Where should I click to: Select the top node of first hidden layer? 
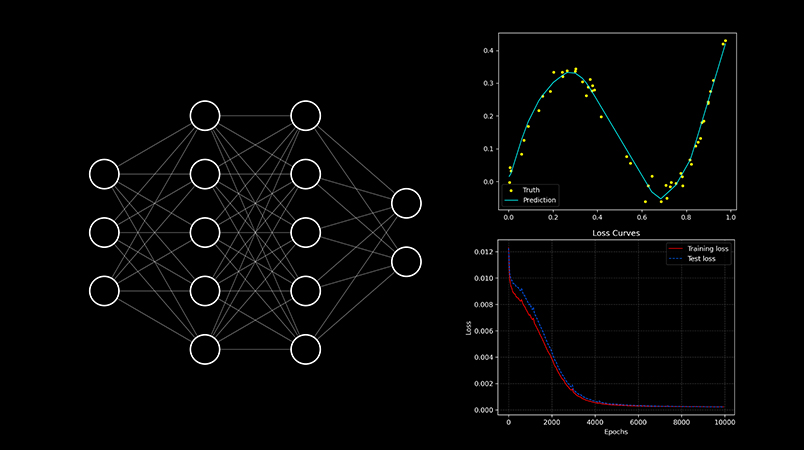205,115
